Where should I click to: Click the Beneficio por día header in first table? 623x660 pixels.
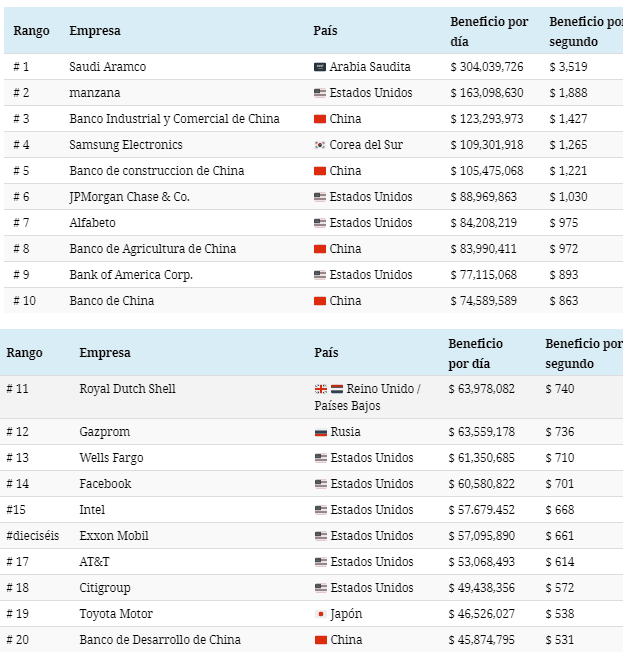(x=489, y=32)
